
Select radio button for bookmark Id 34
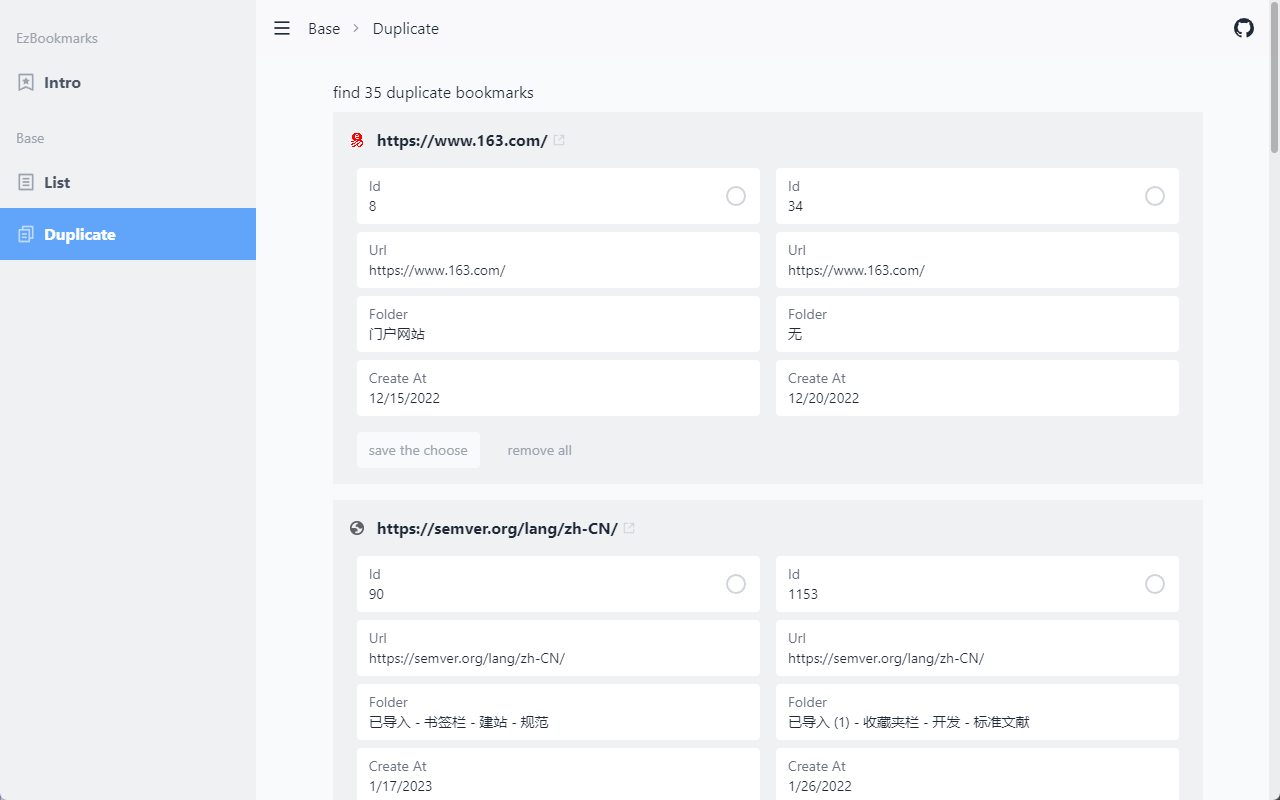(x=1155, y=196)
